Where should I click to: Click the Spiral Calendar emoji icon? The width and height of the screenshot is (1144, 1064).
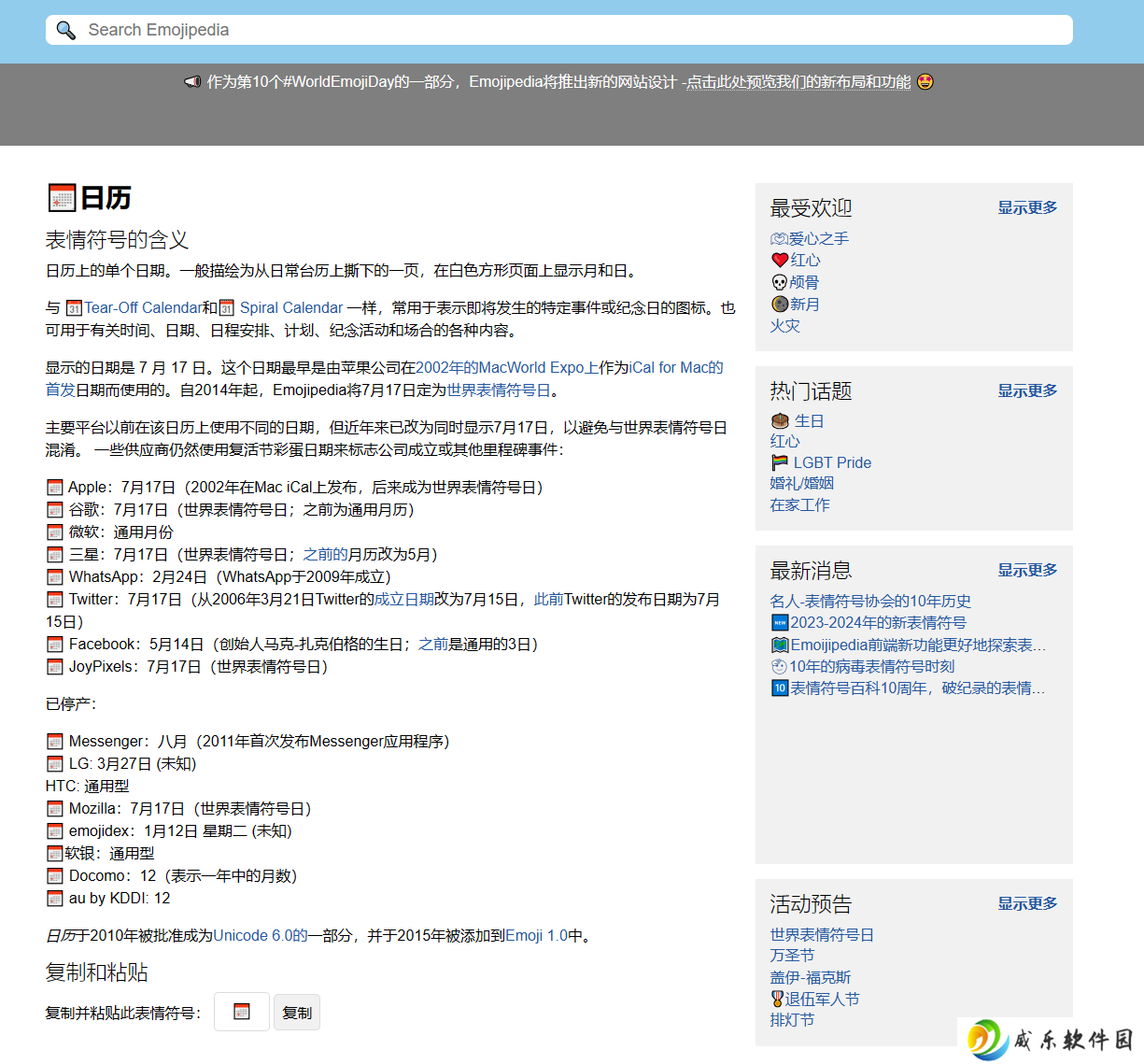[x=226, y=308]
